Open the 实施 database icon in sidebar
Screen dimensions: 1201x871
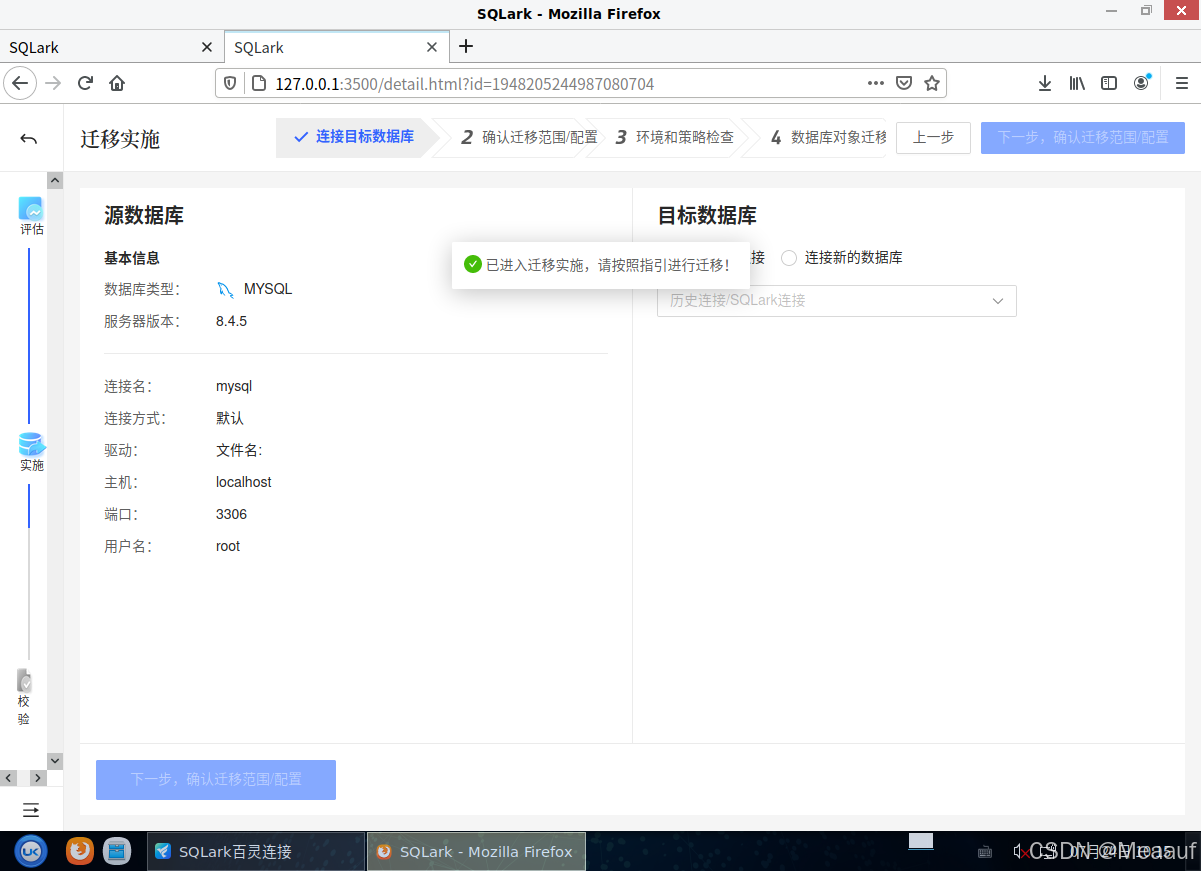click(x=31, y=445)
